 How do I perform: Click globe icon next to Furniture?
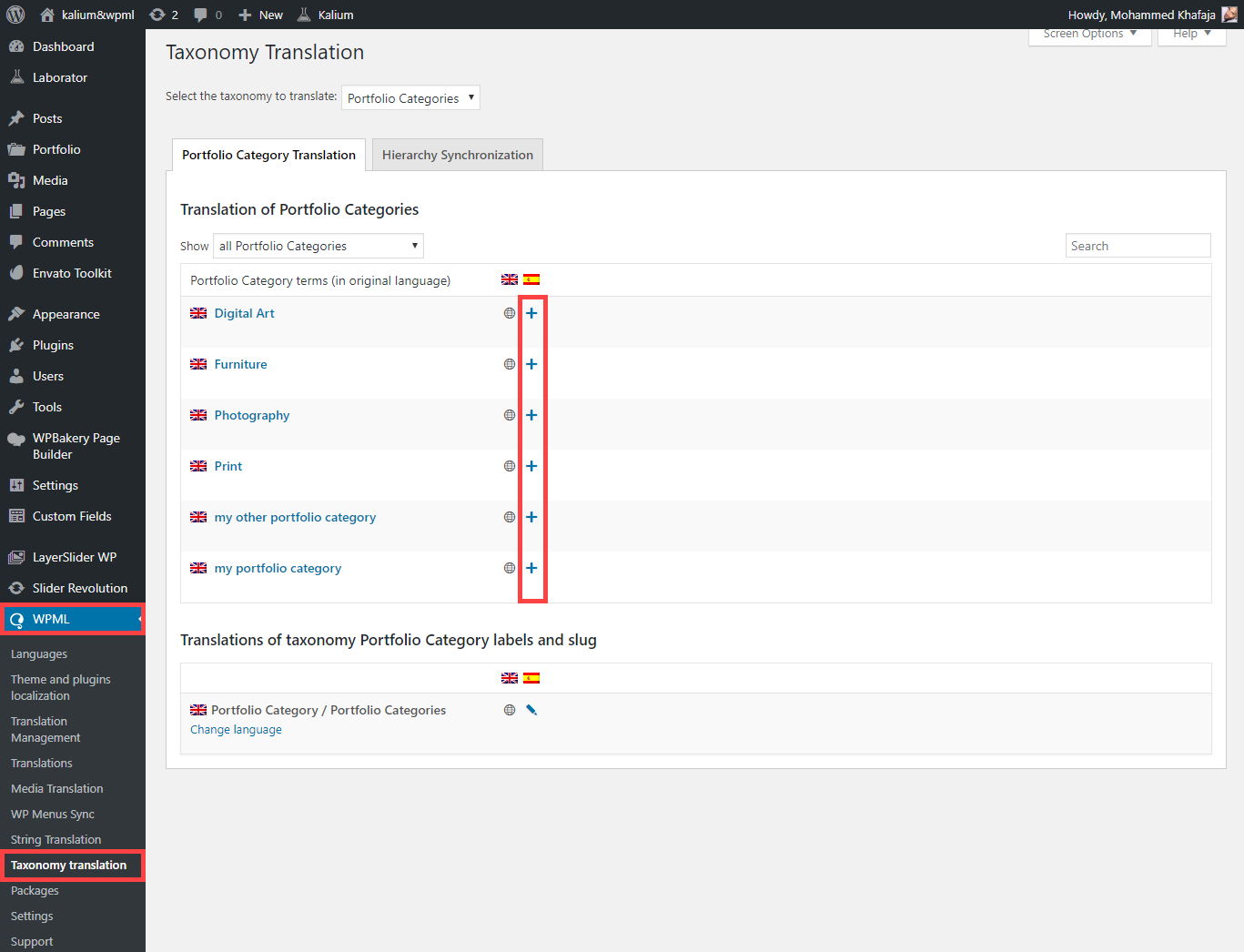click(510, 364)
